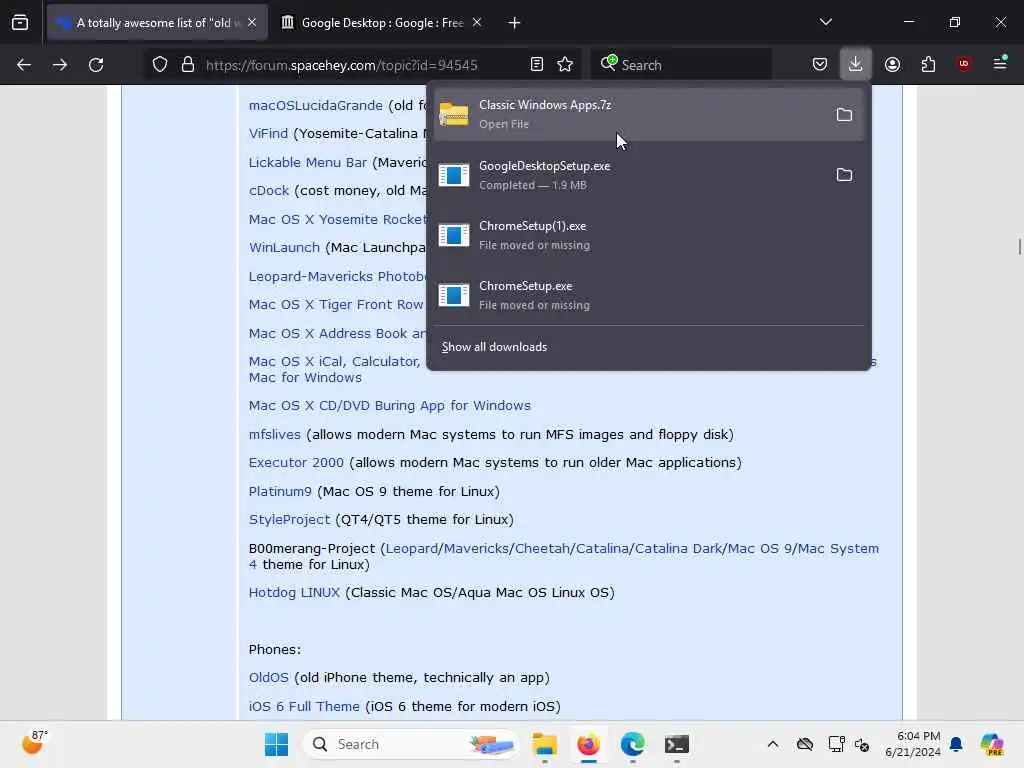Click Show all downloads
1024x768 pixels.
pos(494,347)
